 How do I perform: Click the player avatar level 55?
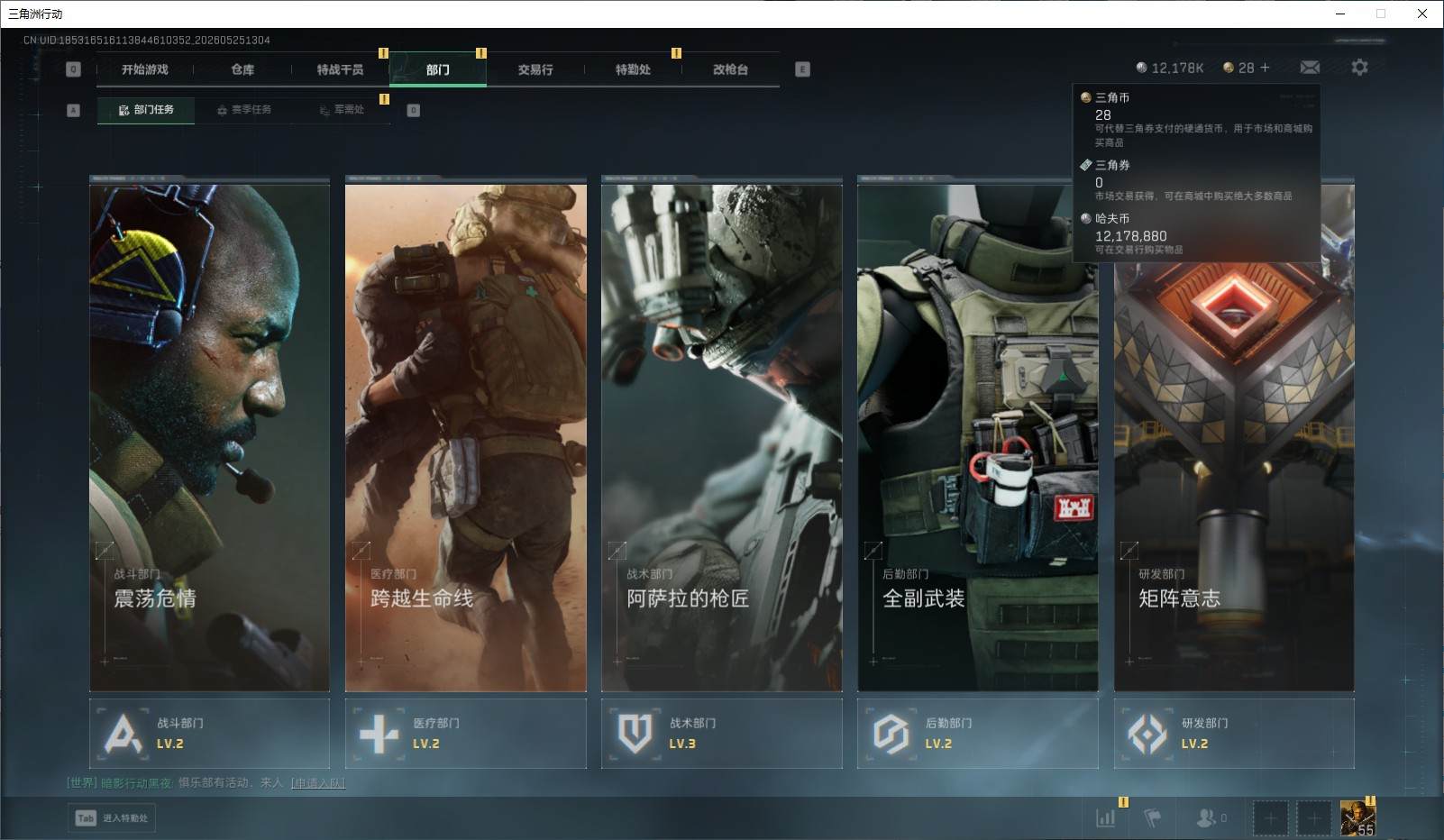point(1357,818)
